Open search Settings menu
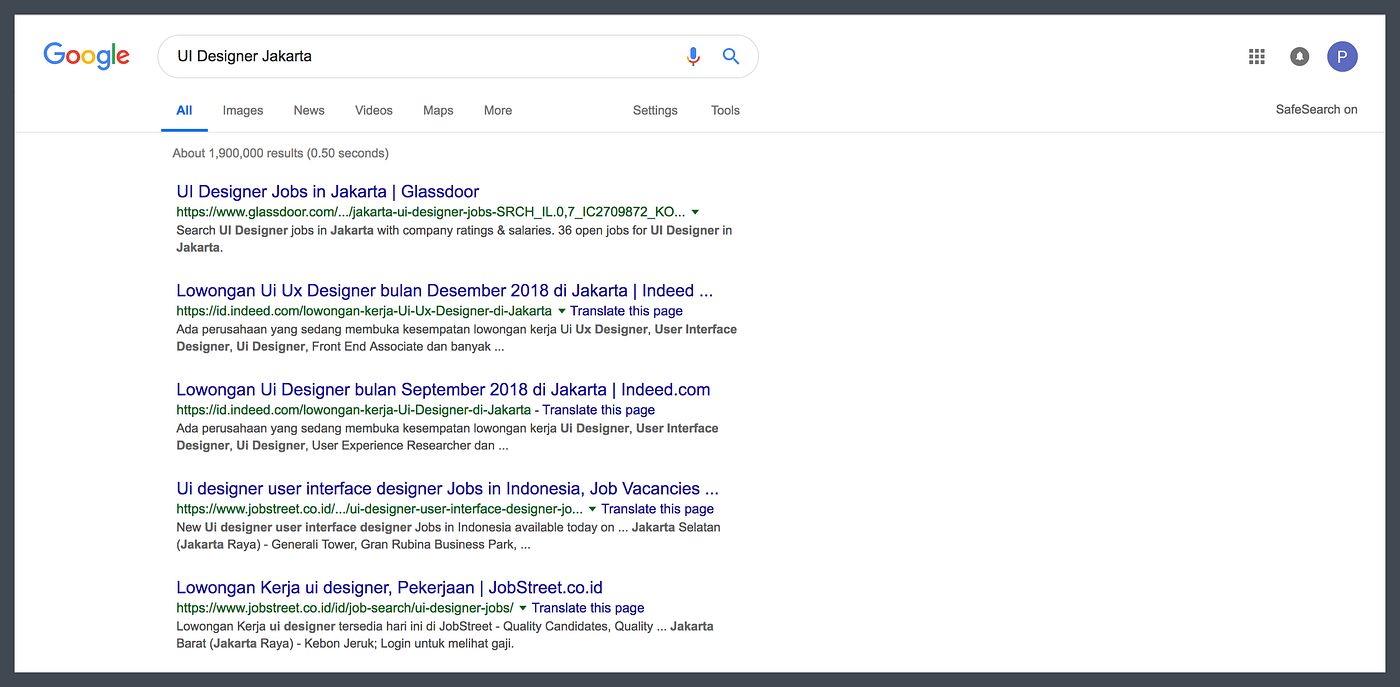This screenshot has height=687, width=1400. tap(655, 111)
